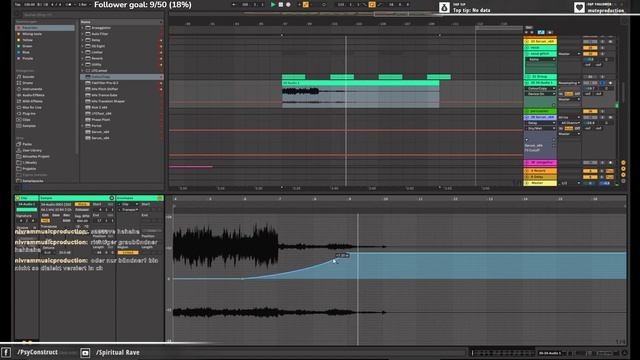The width and height of the screenshot is (640, 360).
Task: Open the Audio Effects category in the browser
Action: [33, 95]
